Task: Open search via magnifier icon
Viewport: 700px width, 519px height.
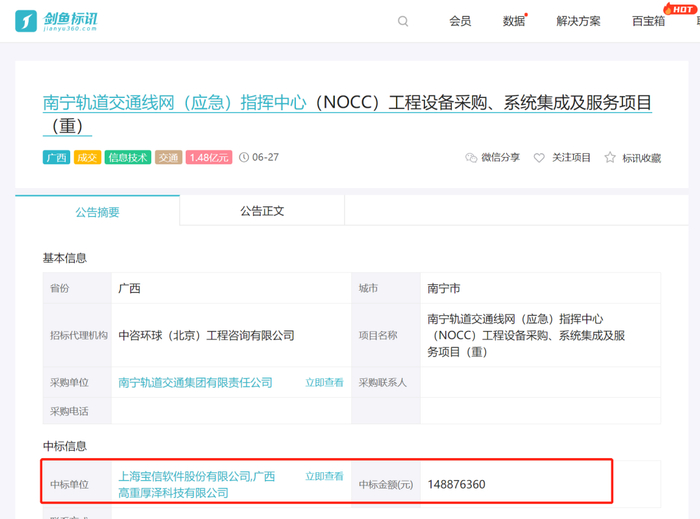Action: (403, 21)
